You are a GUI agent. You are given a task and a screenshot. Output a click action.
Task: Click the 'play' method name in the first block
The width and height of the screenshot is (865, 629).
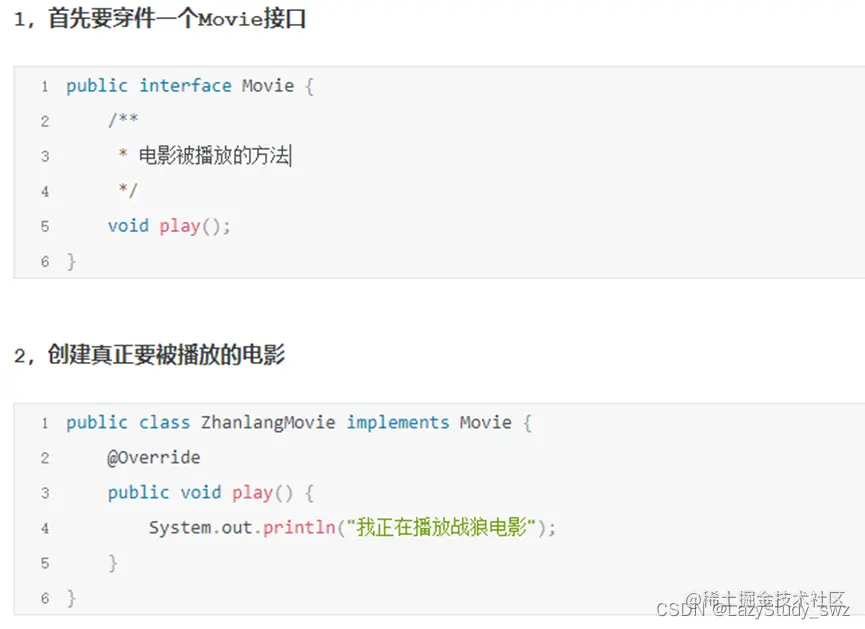[180, 227]
